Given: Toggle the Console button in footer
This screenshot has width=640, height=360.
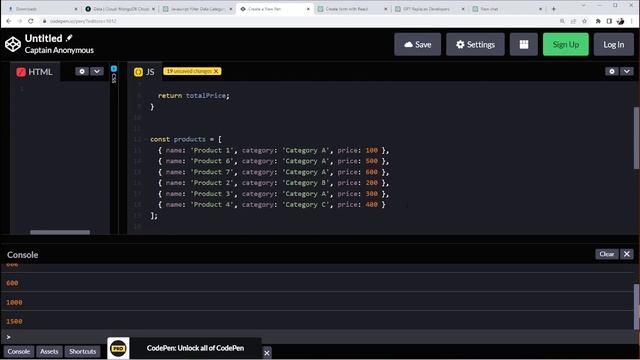Looking at the screenshot, I should [19, 351].
